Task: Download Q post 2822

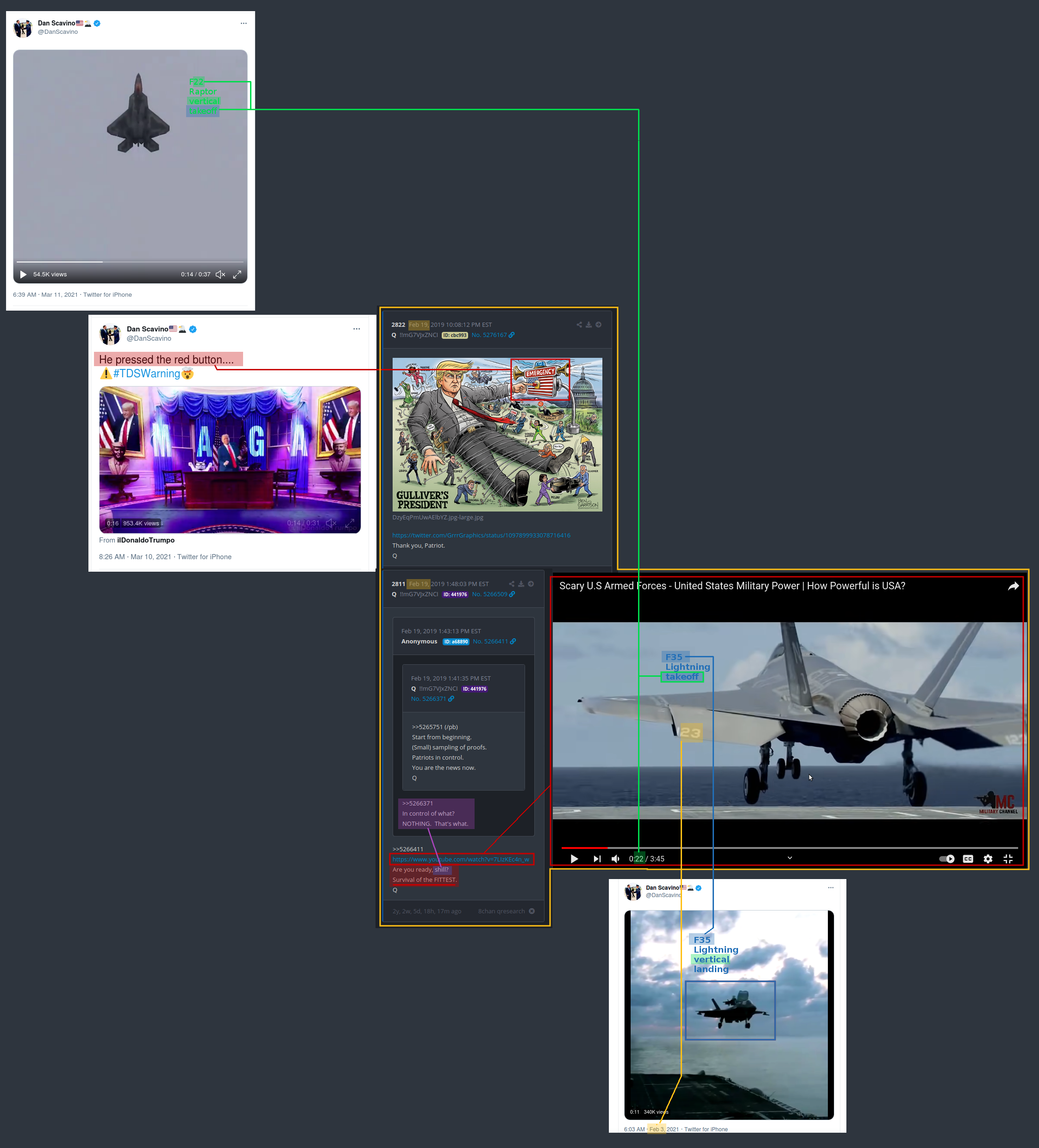Action: click(589, 324)
